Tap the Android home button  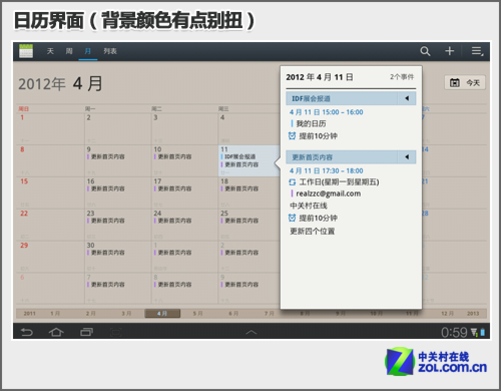click(56, 332)
